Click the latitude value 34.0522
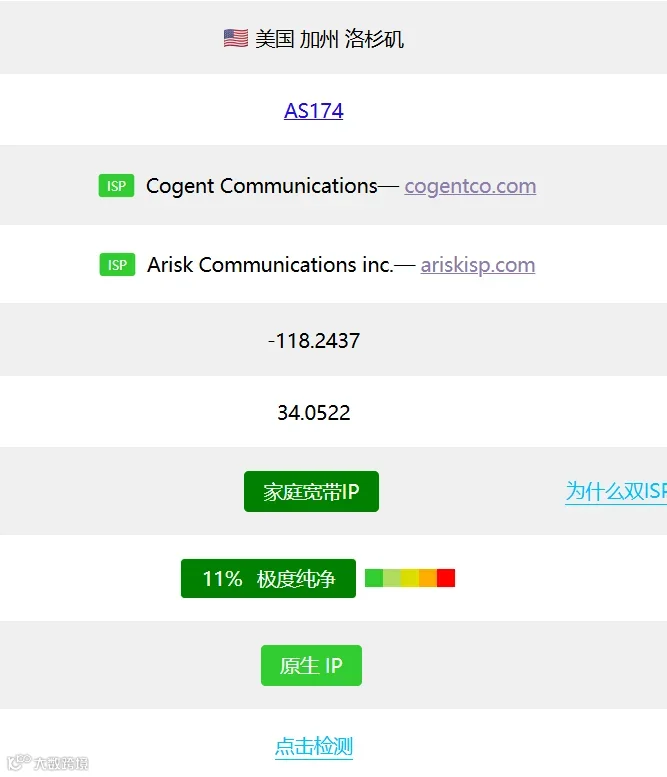 tap(314, 413)
